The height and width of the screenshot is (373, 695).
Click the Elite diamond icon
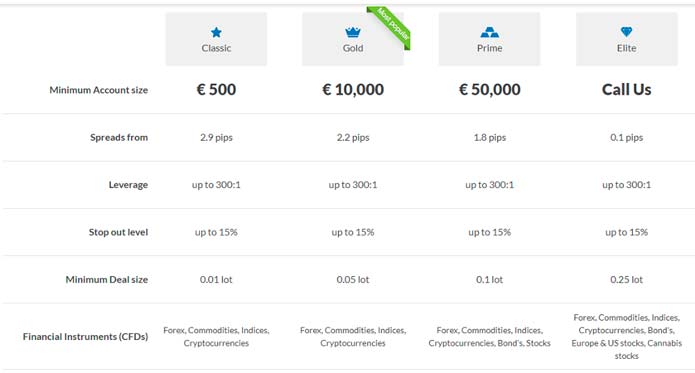(x=626, y=32)
